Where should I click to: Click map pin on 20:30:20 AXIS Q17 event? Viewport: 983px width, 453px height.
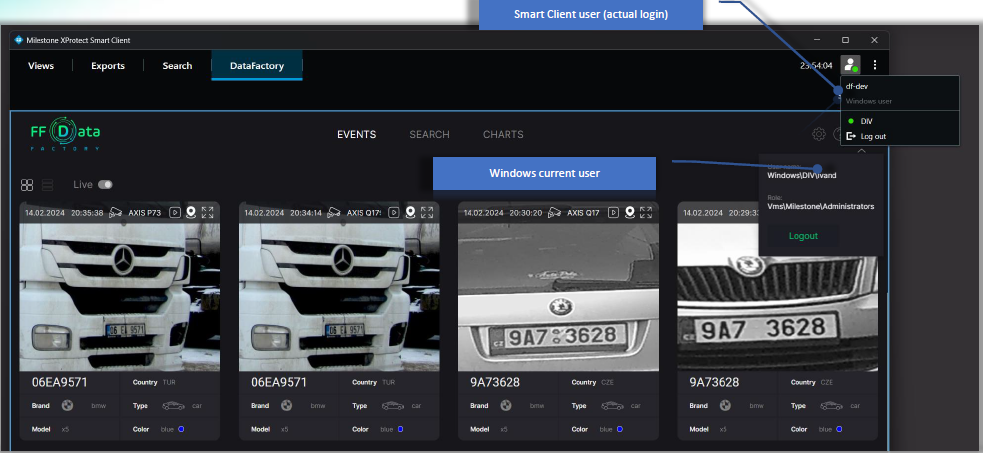click(630, 212)
